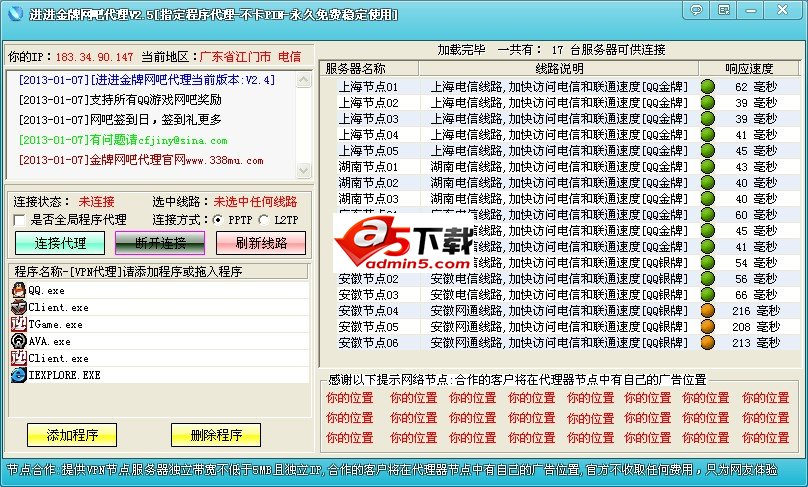Select the L2TP connection method
Screen dimensions: 808x487
264,220
